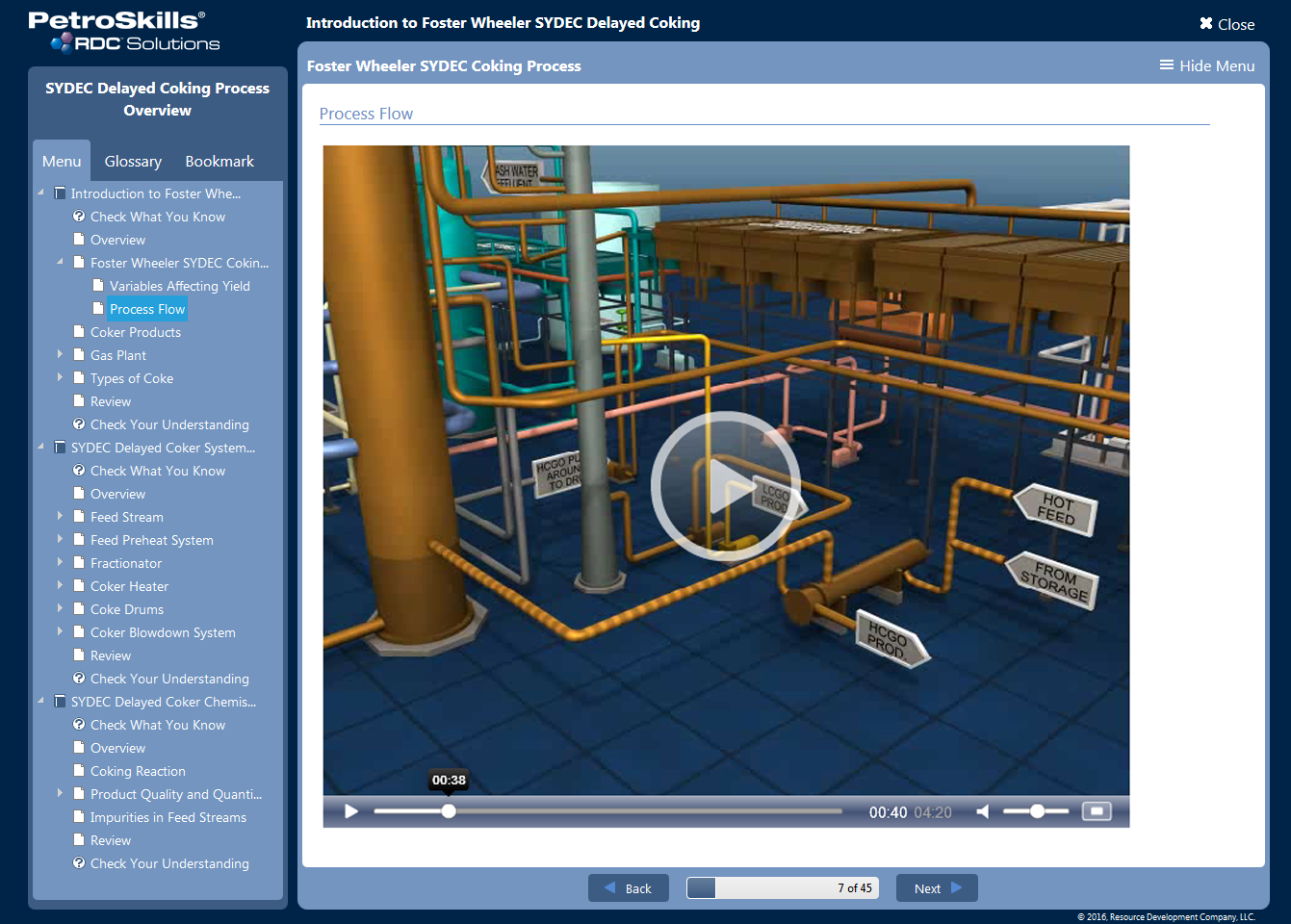Open Check What You Know under Coker System
The height and width of the screenshot is (924, 1291).
[x=158, y=471]
